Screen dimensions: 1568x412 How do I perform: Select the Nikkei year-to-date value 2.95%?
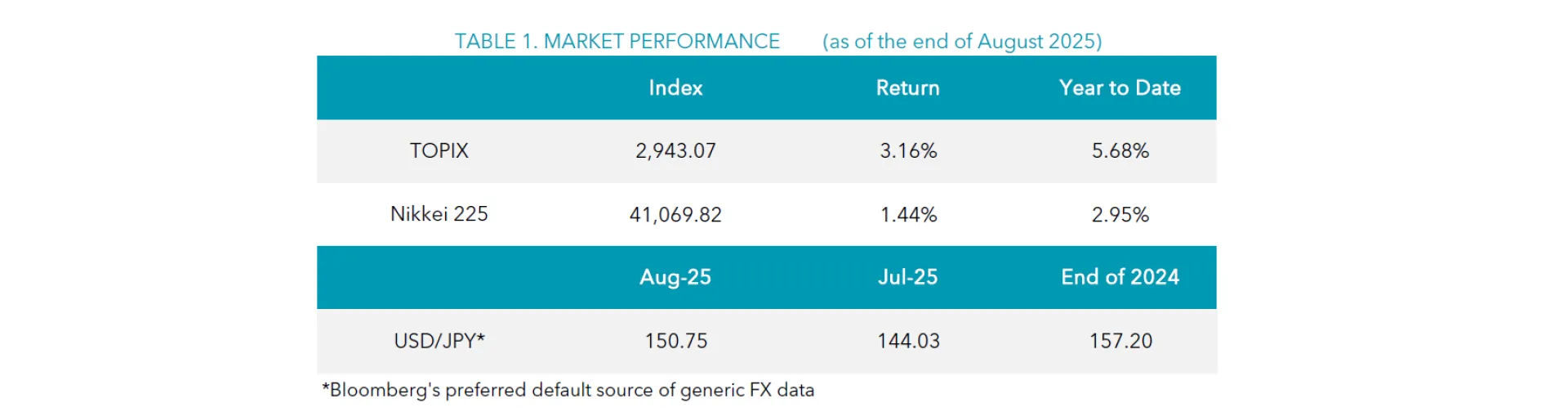tap(1120, 215)
